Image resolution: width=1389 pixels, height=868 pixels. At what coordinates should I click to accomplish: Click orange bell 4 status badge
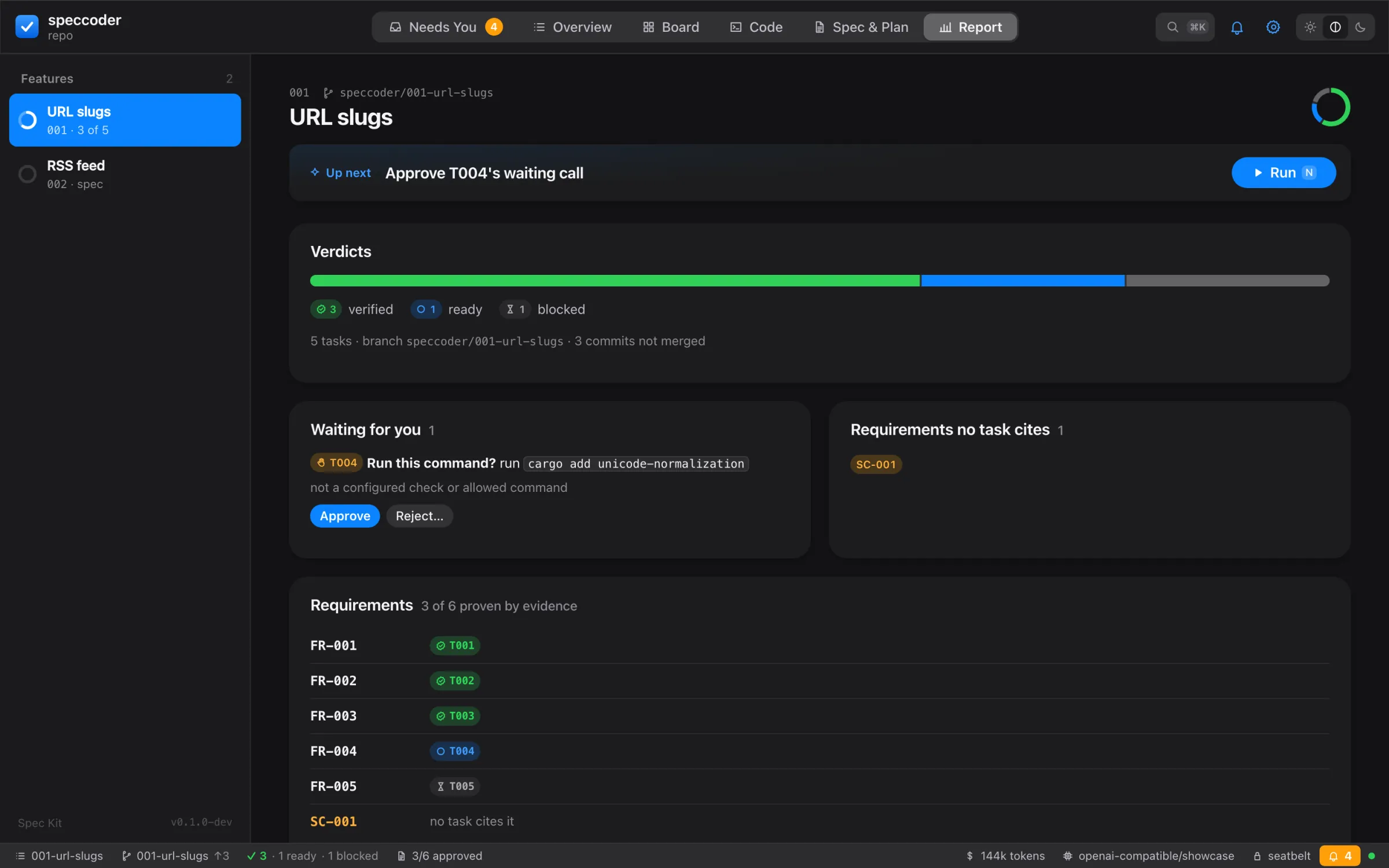point(1340,856)
